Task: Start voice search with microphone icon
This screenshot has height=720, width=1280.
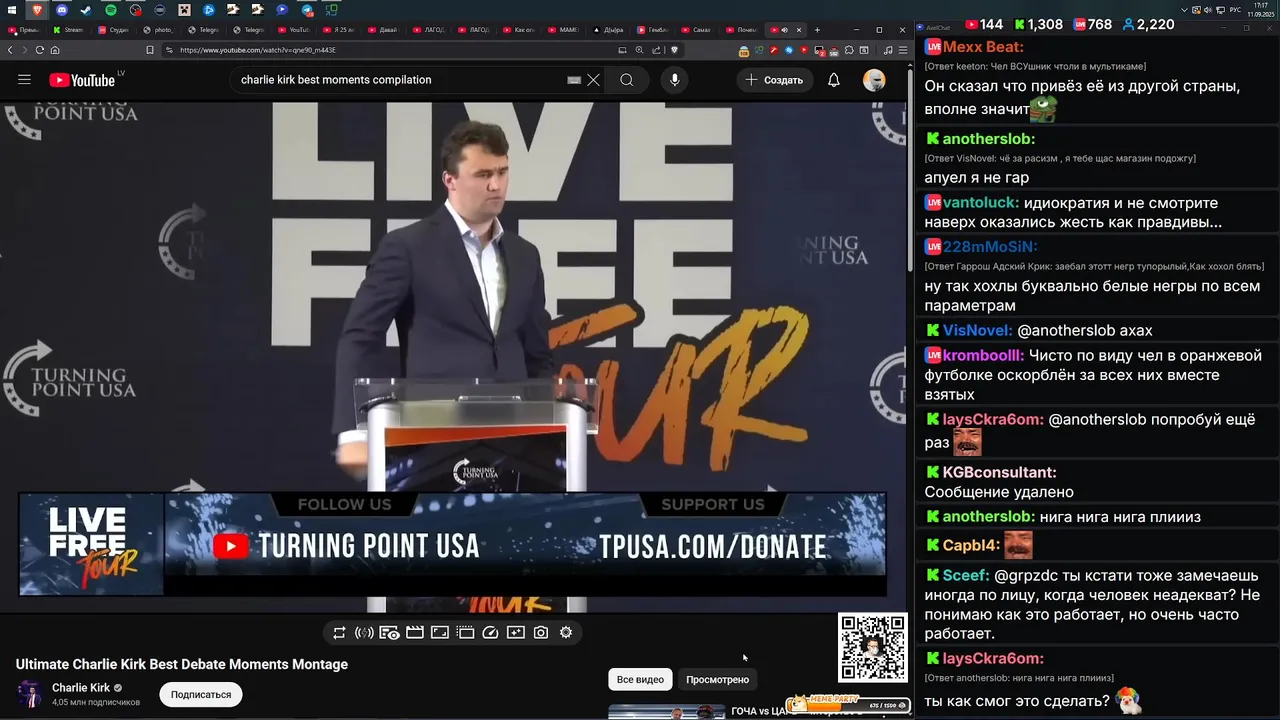Action: (x=675, y=80)
